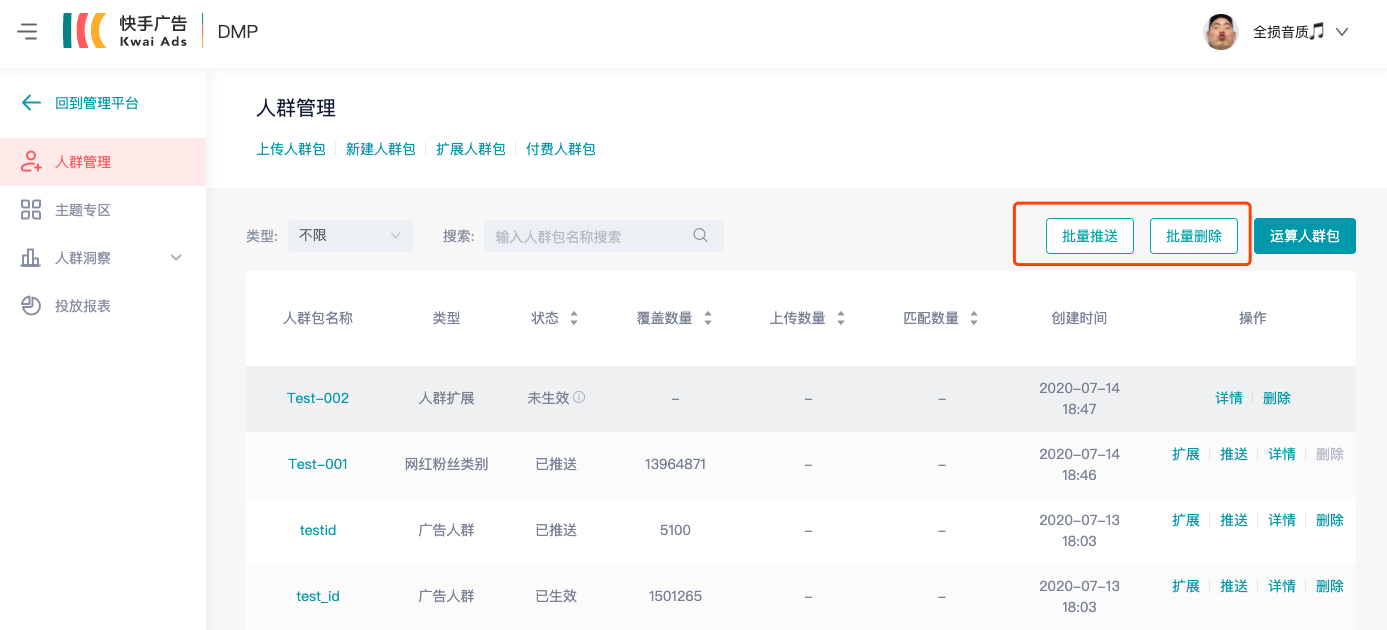The width and height of the screenshot is (1387, 630).
Task: Click the back arrow to management platform
Action: point(31,102)
